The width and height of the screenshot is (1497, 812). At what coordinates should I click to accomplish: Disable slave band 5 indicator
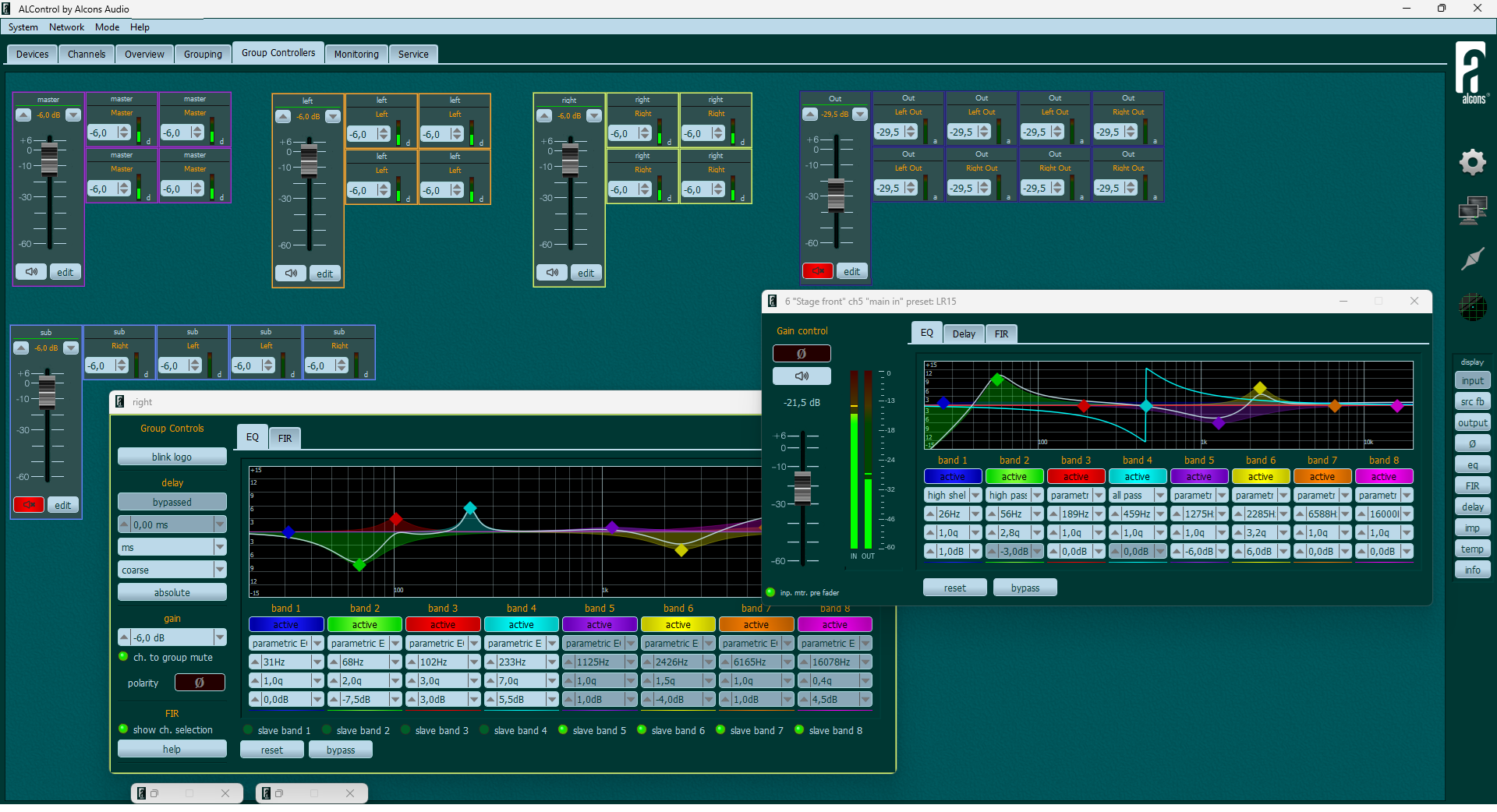click(563, 730)
